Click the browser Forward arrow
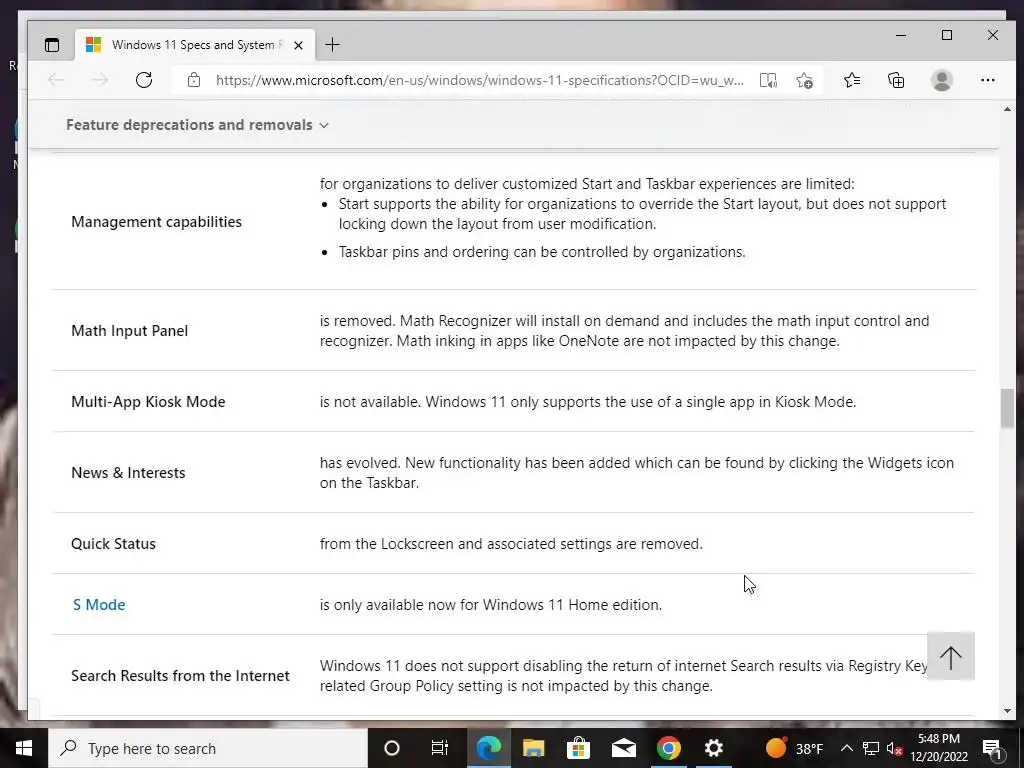This screenshot has width=1024, height=768. click(100, 80)
